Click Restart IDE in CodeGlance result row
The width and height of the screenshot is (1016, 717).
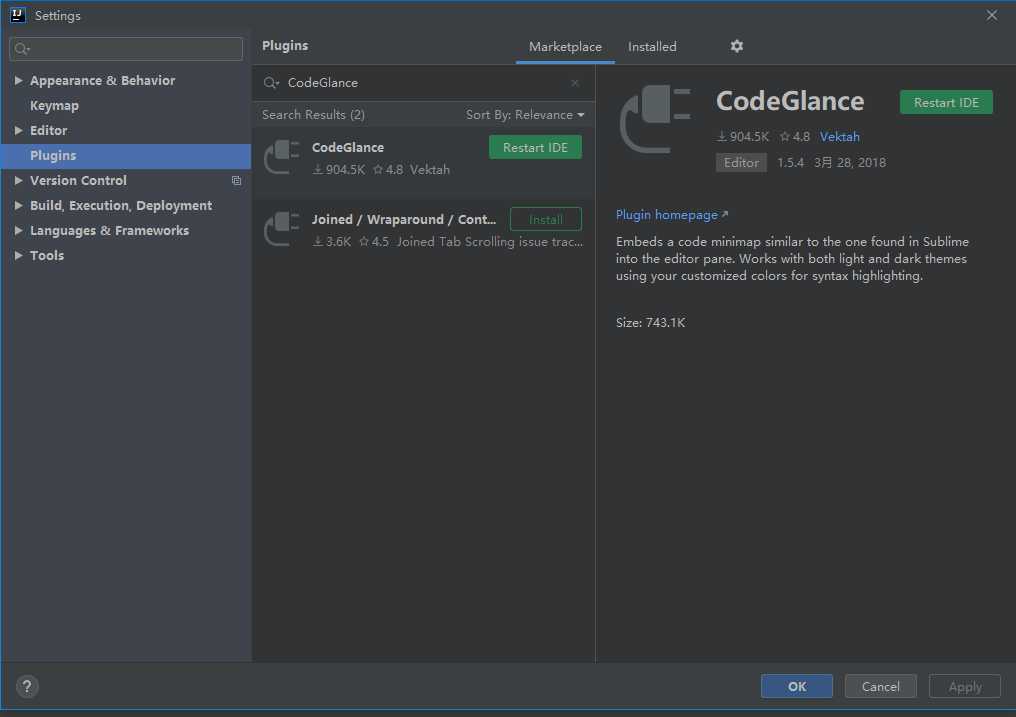pyautogui.click(x=535, y=147)
